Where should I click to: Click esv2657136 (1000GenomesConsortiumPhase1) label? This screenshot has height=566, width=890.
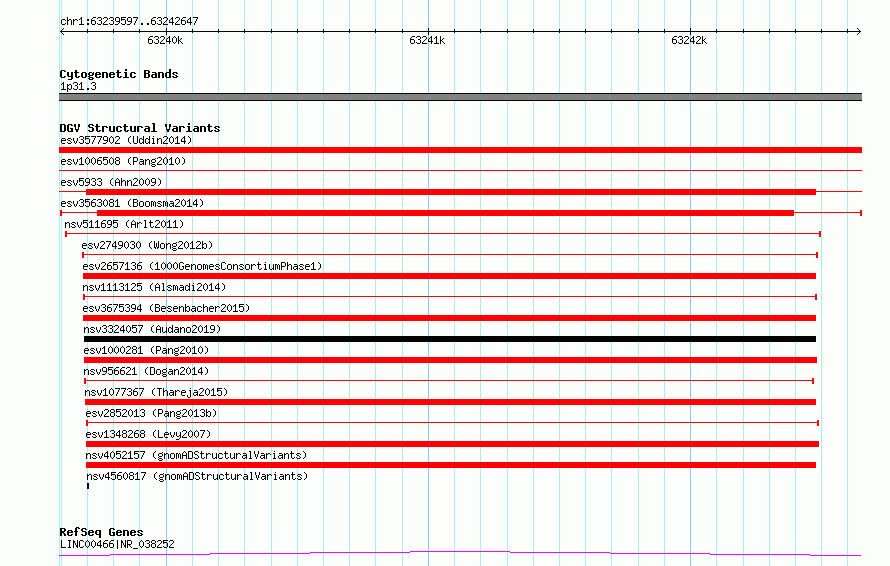pos(202,266)
